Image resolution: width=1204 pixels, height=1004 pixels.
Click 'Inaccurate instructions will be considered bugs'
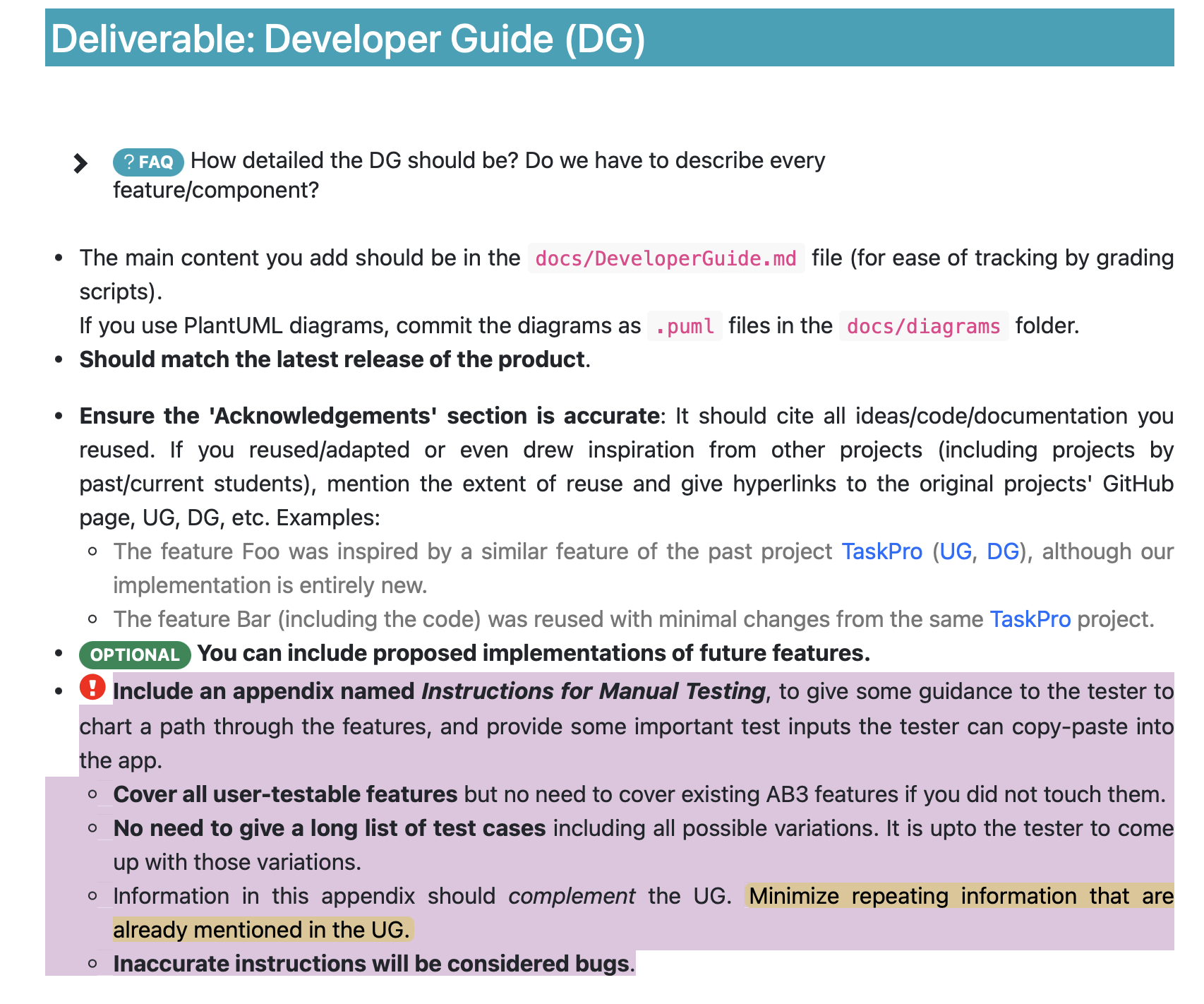pyautogui.click(x=372, y=964)
